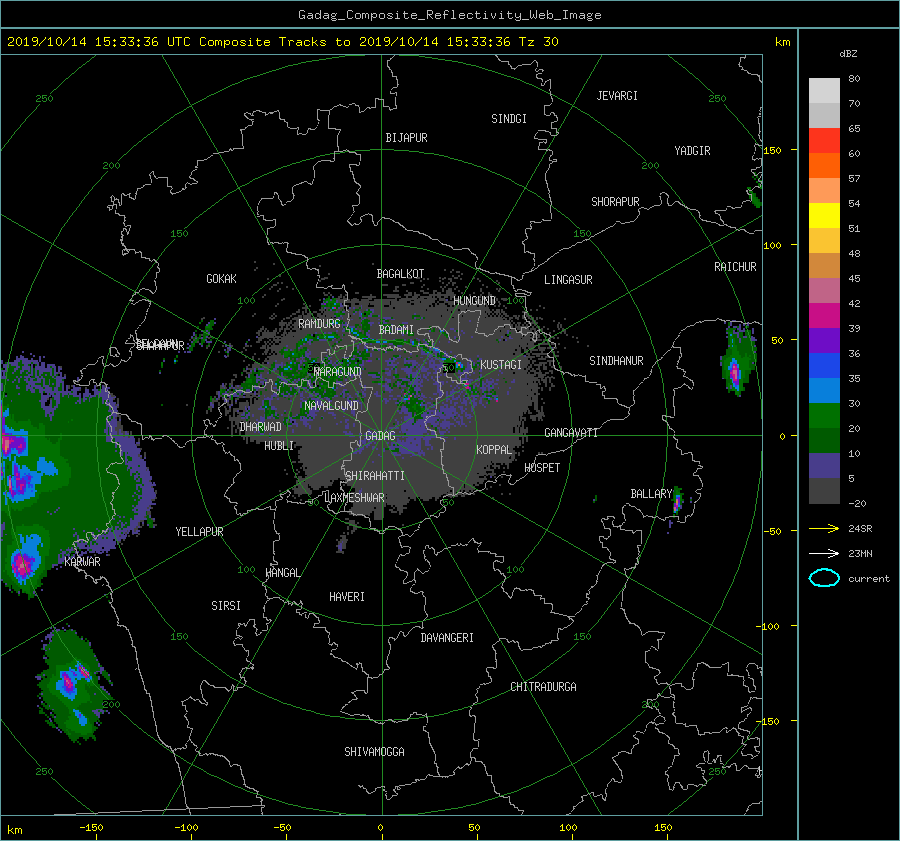This screenshot has height=841, width=900.
Task: Click the magenta 42 dBZ legend swatch
Action: [x=824, y=315]
